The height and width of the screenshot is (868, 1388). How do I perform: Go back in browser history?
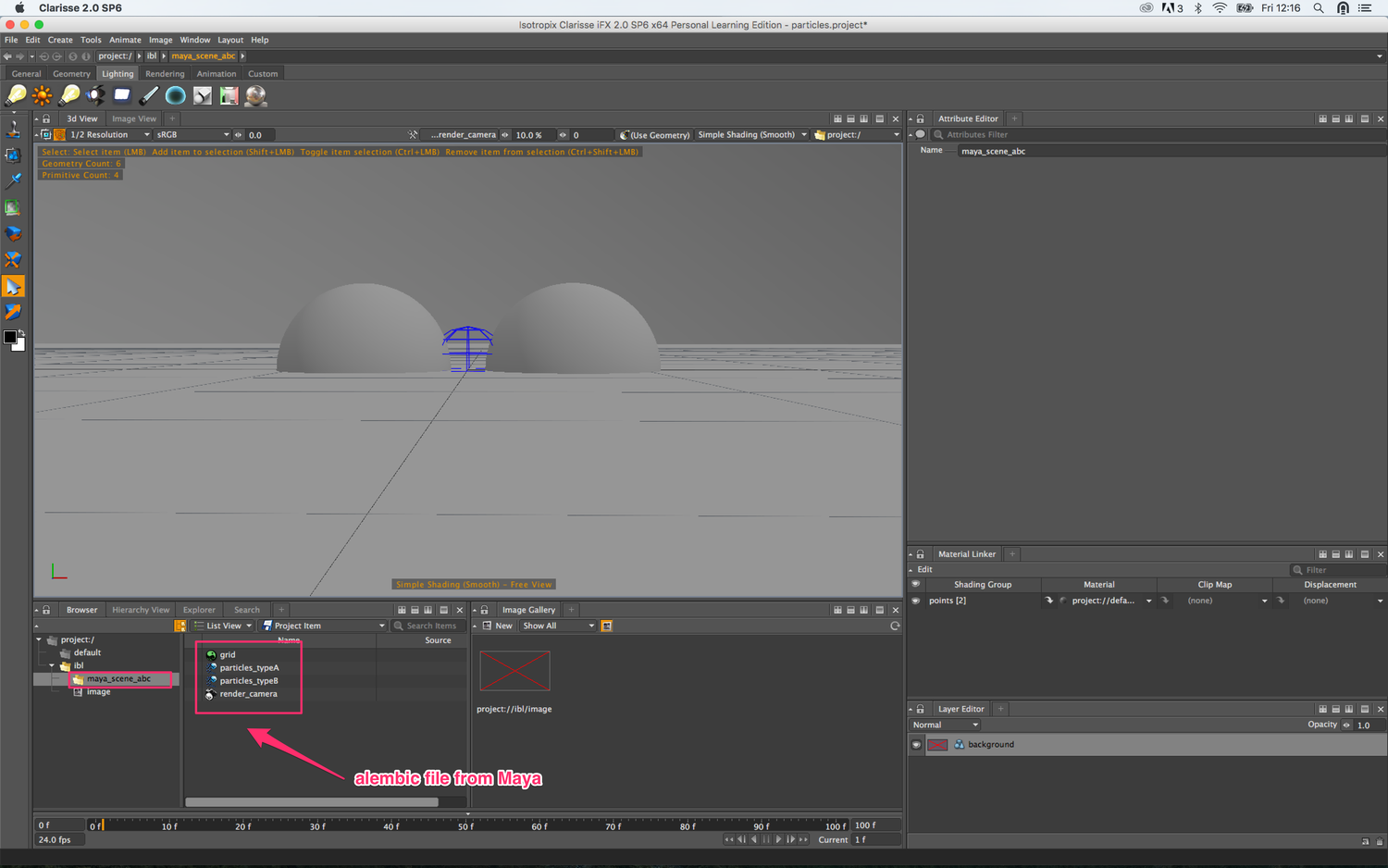7,56
